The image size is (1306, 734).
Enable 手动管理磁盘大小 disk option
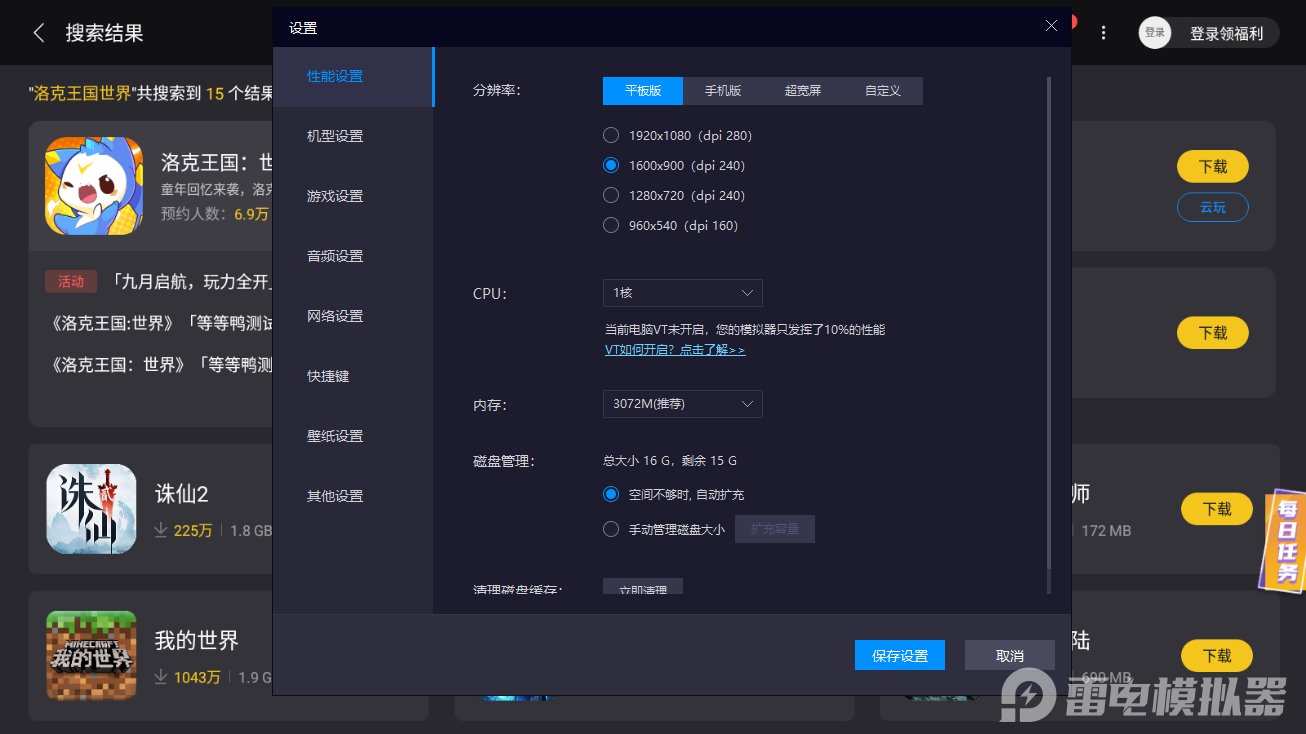point(610,529)
